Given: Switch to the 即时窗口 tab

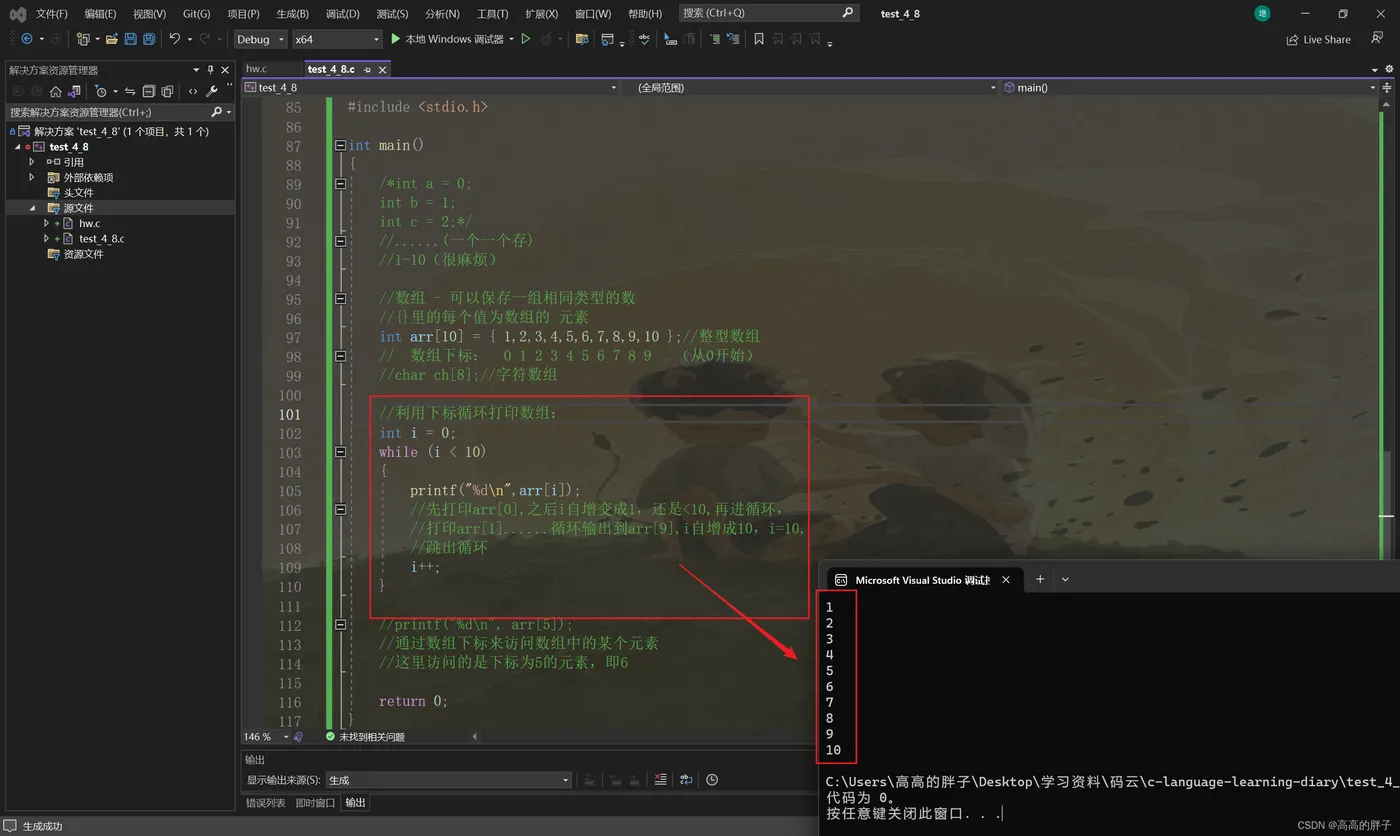Looking at the screenshot, I should 316,803.
